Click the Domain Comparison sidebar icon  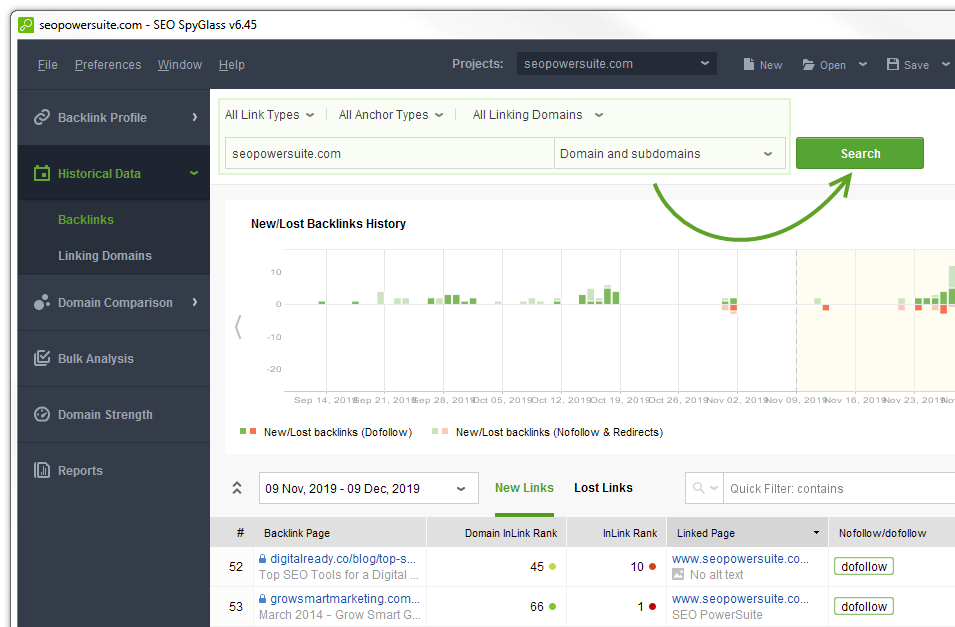(x=41, y=302)
